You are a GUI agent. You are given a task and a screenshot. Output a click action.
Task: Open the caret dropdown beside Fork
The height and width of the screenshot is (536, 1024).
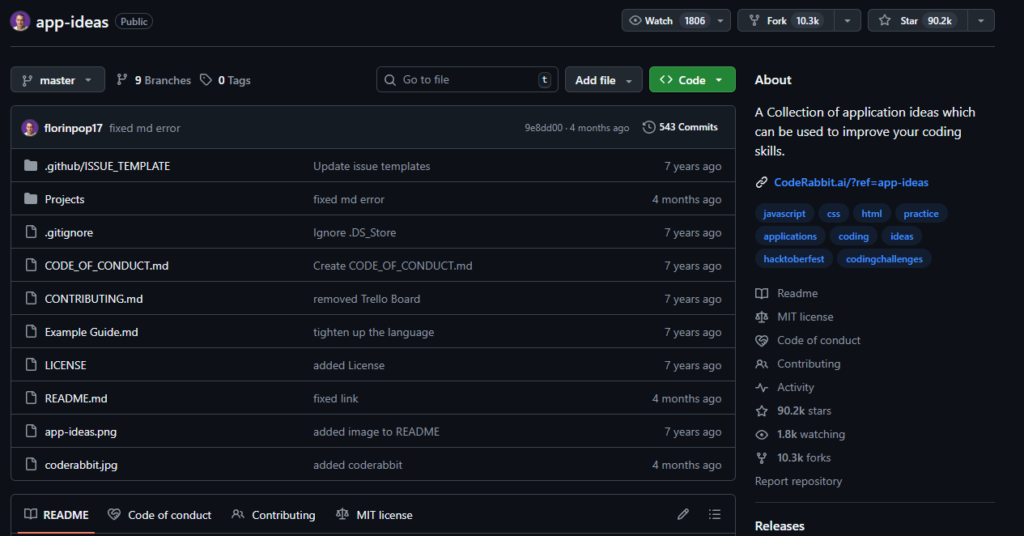pos(847,21)
